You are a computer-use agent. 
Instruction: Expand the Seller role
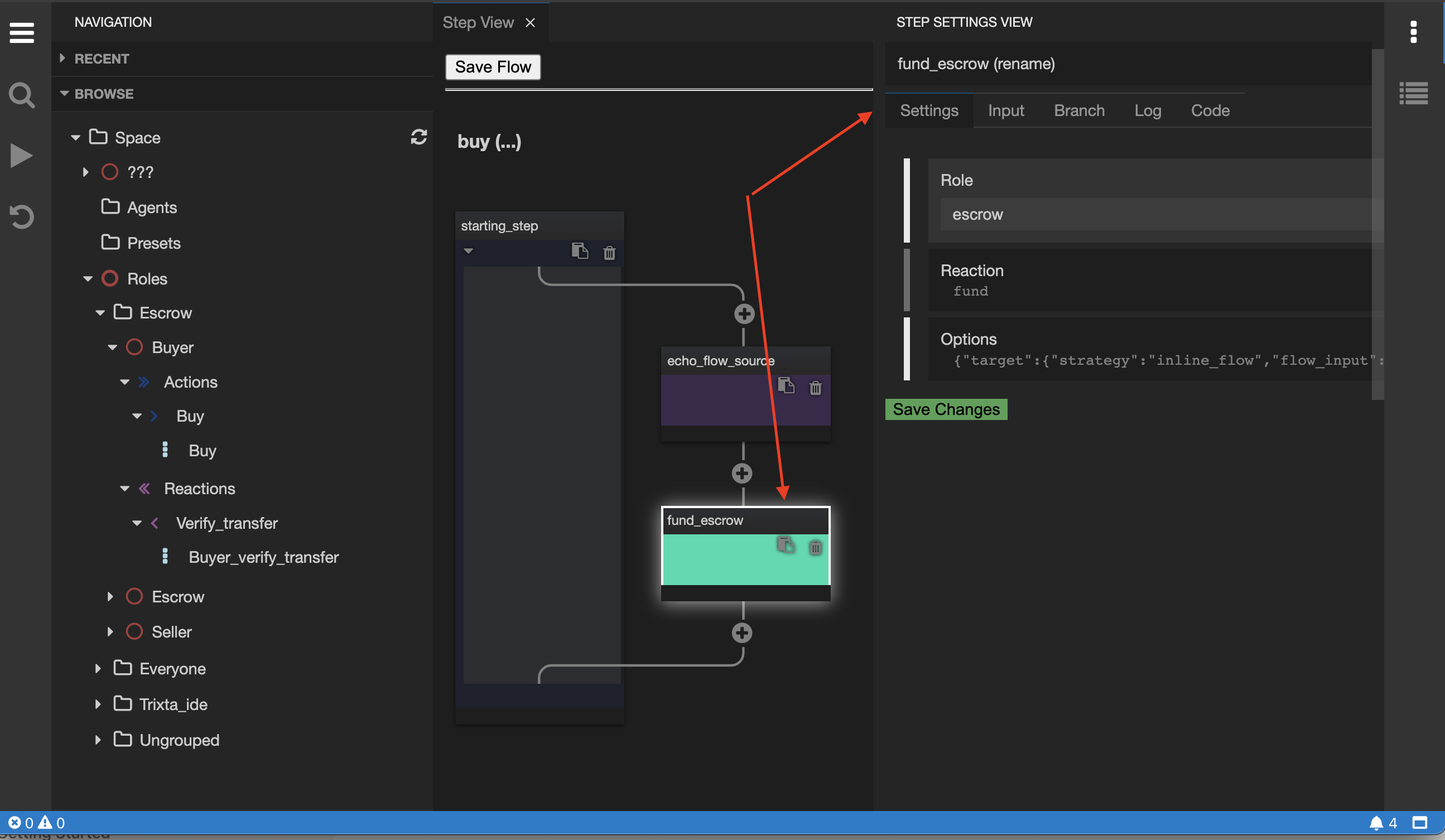[110, 632]
